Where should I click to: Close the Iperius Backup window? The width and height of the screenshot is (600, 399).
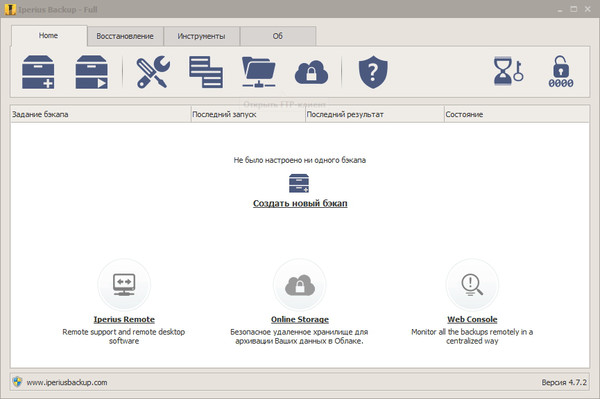coord(587,9)
